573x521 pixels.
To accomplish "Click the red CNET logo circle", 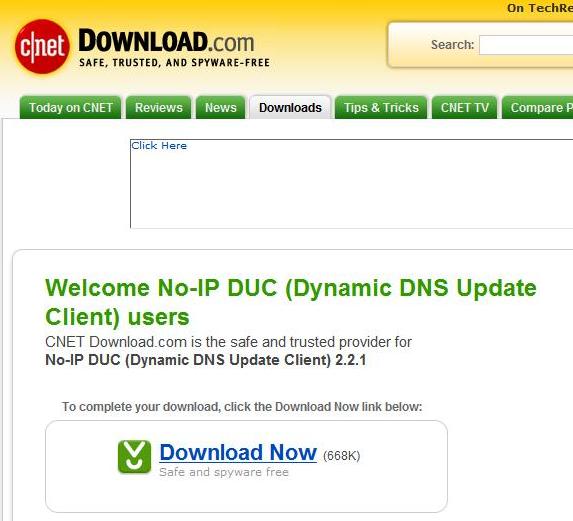I will coord(42,46).
